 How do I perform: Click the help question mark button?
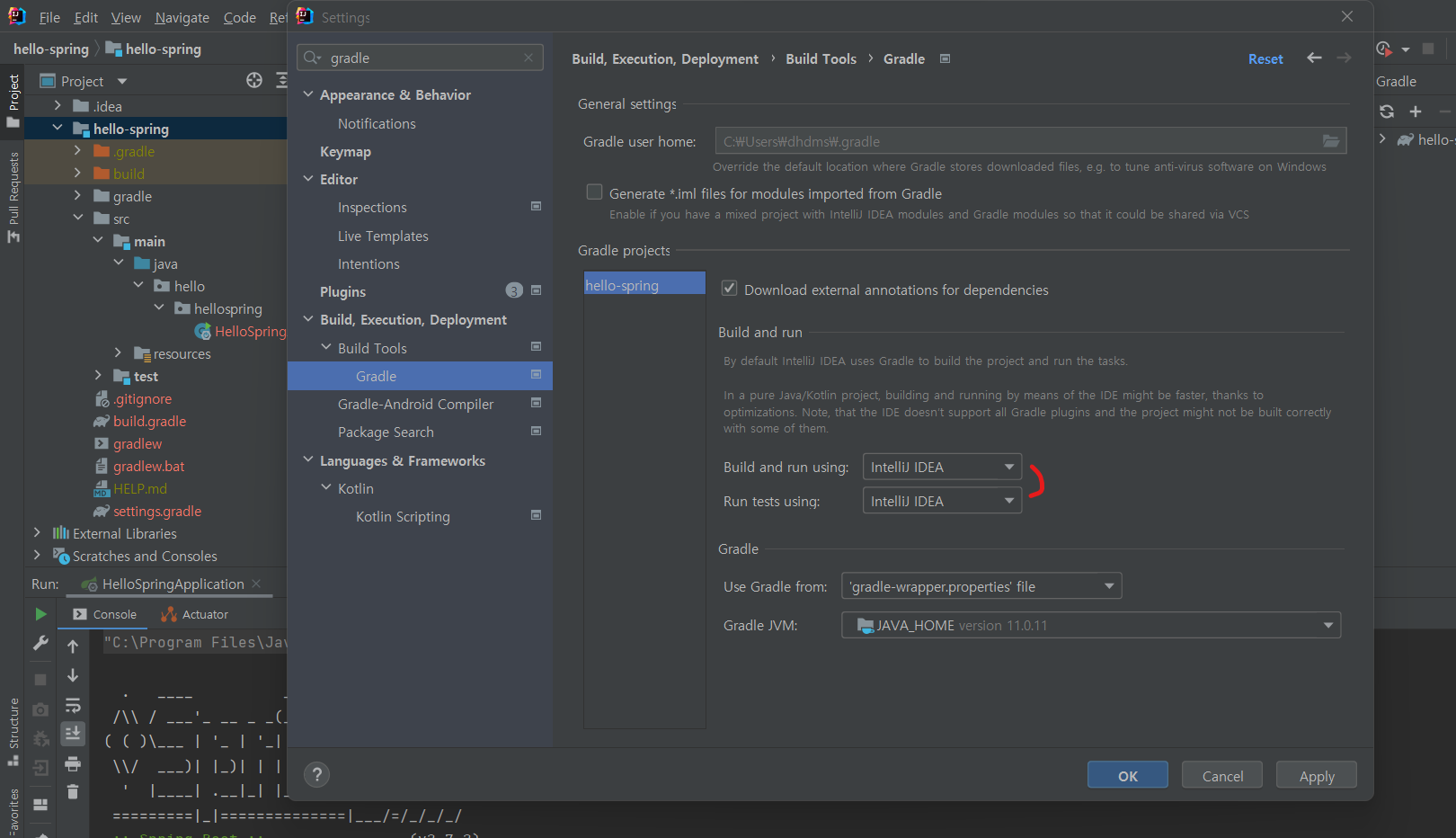click(316, 774)
